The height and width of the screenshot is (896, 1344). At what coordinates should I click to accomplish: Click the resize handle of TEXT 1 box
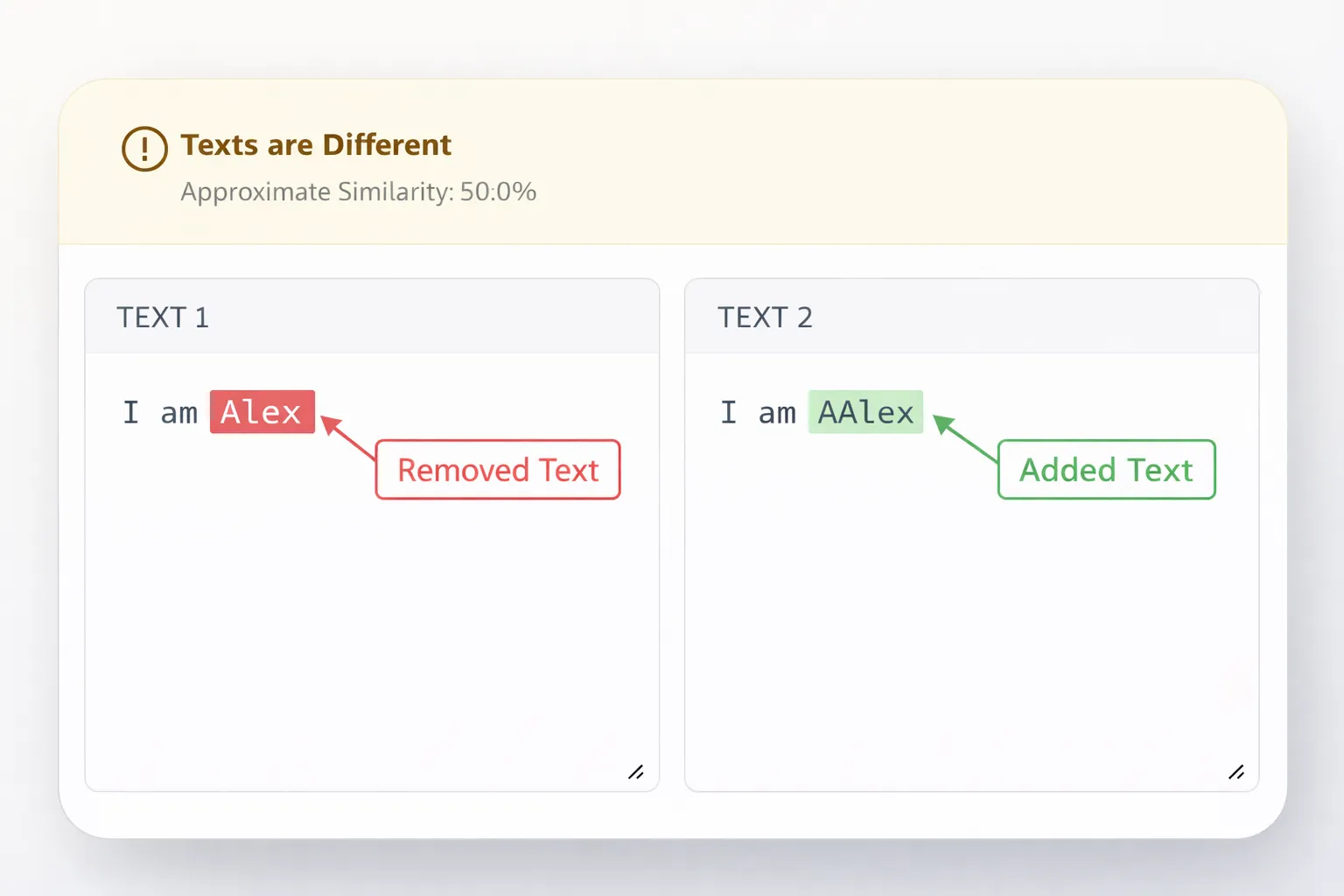[637, 773]
